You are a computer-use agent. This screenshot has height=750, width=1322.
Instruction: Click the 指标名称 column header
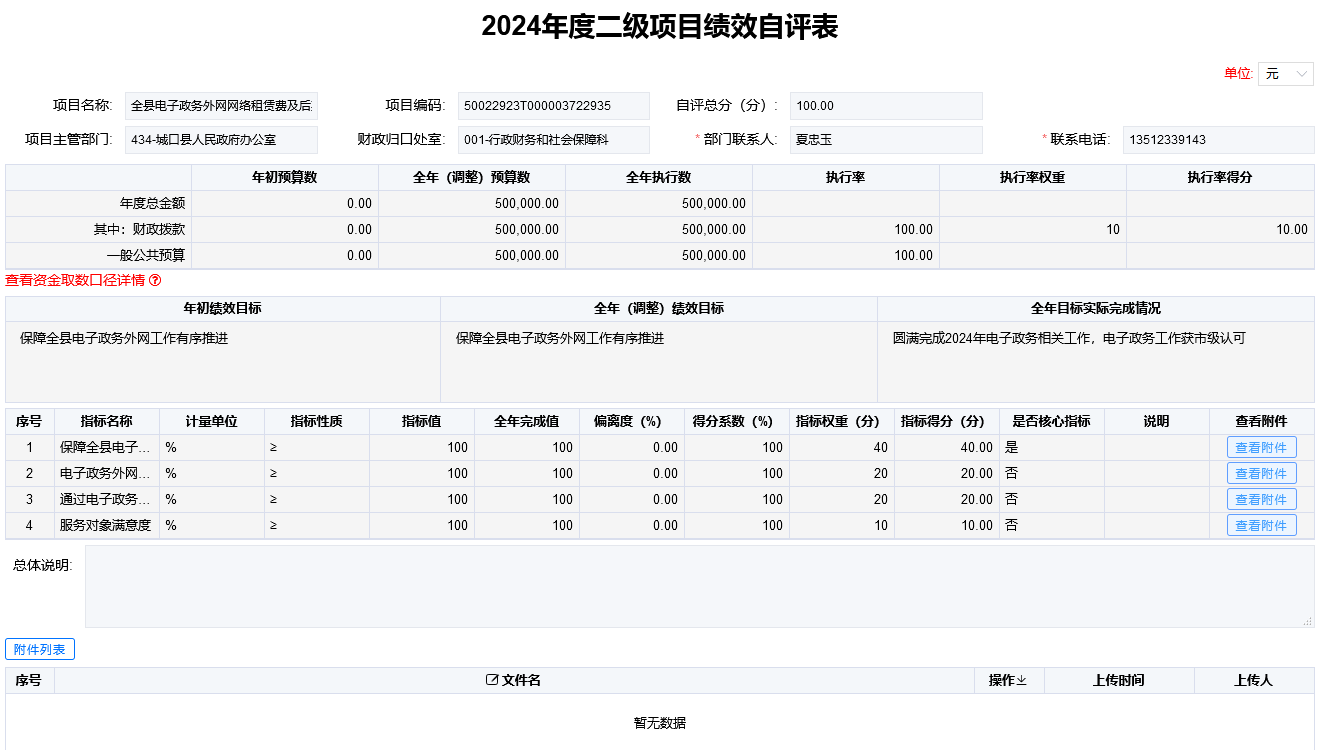[106, 422]
